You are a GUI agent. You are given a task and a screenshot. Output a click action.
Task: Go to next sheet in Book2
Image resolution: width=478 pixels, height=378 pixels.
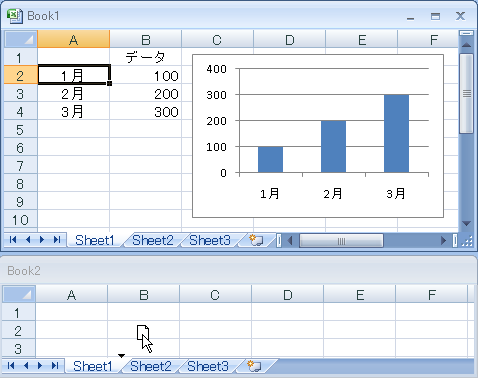click(x=40, y=366)
